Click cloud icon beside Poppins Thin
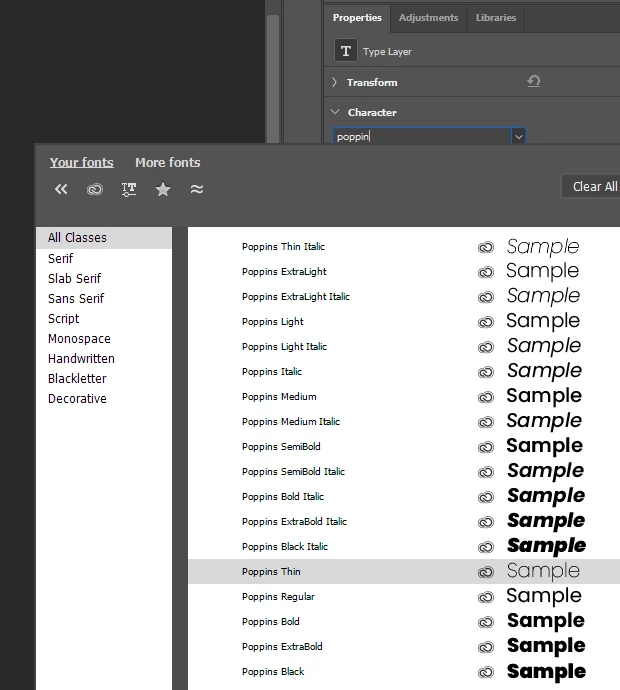The image size is (620, 690). (486, 572)
